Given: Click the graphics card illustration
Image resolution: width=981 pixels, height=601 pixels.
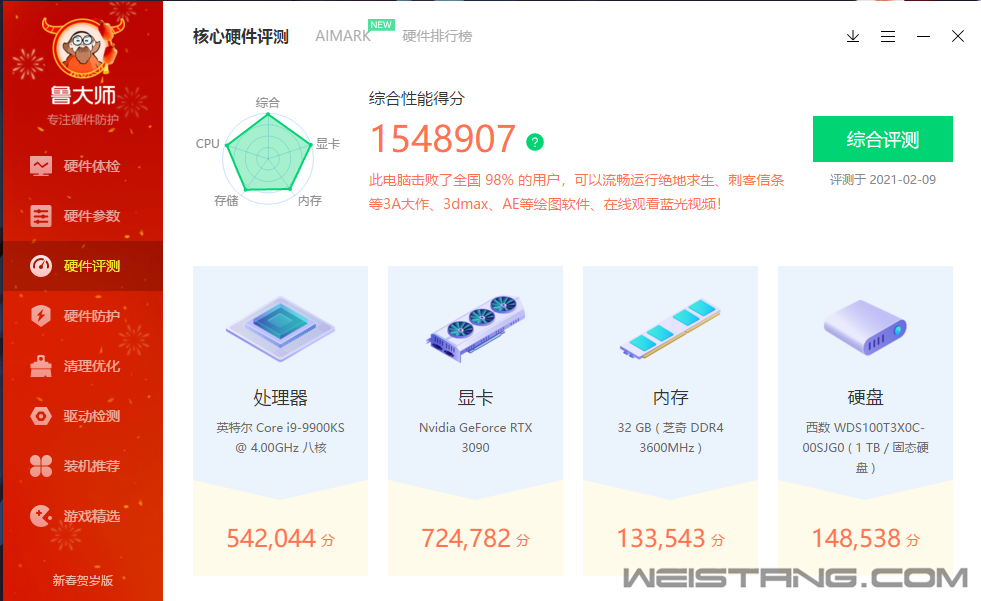Looking at the screenshot, I should click(x=475, y=328).
